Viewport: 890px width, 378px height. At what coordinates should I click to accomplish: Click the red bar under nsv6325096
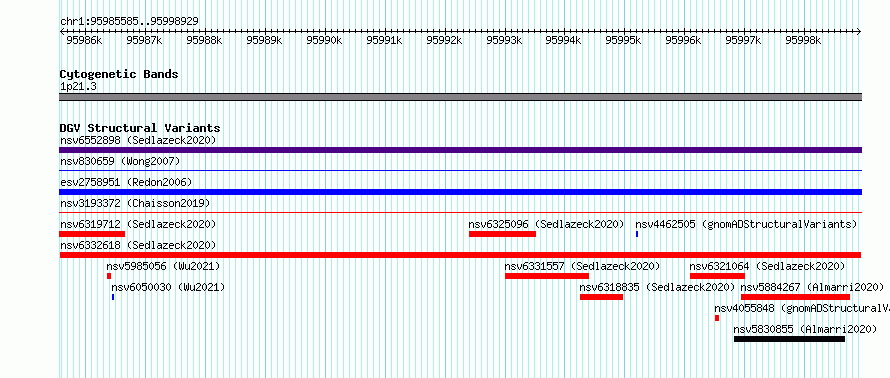(502, 234)
